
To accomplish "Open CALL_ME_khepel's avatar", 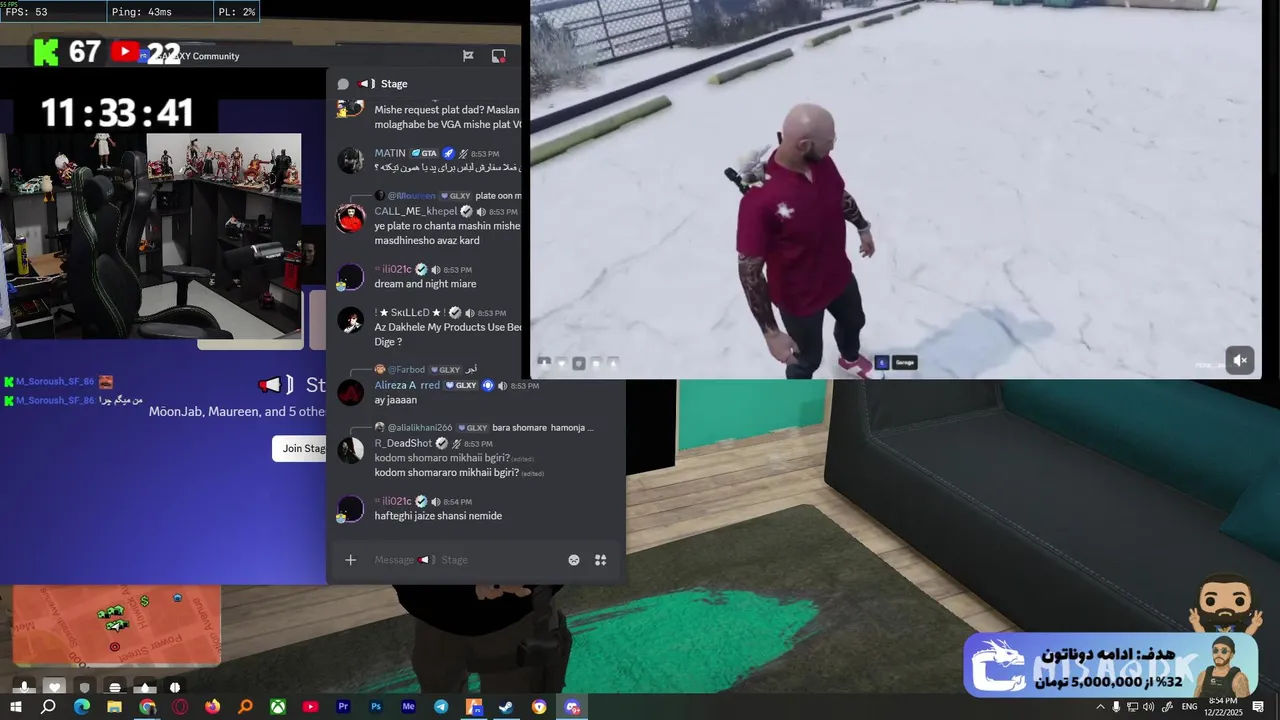I will (x=350, y=218).
